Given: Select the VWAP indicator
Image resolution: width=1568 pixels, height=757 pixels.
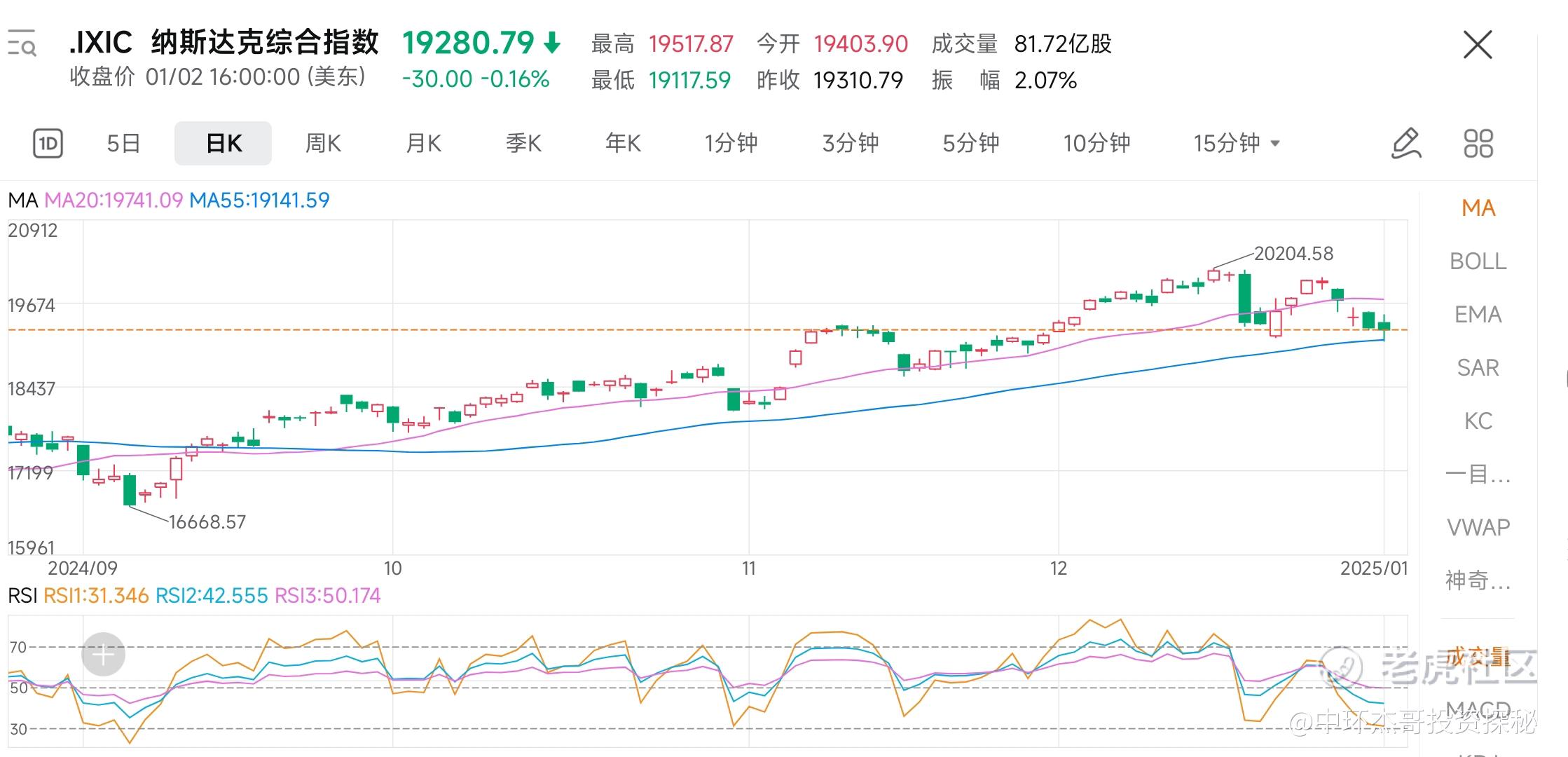Looking at the screenshot, I should pos(1478,527).
